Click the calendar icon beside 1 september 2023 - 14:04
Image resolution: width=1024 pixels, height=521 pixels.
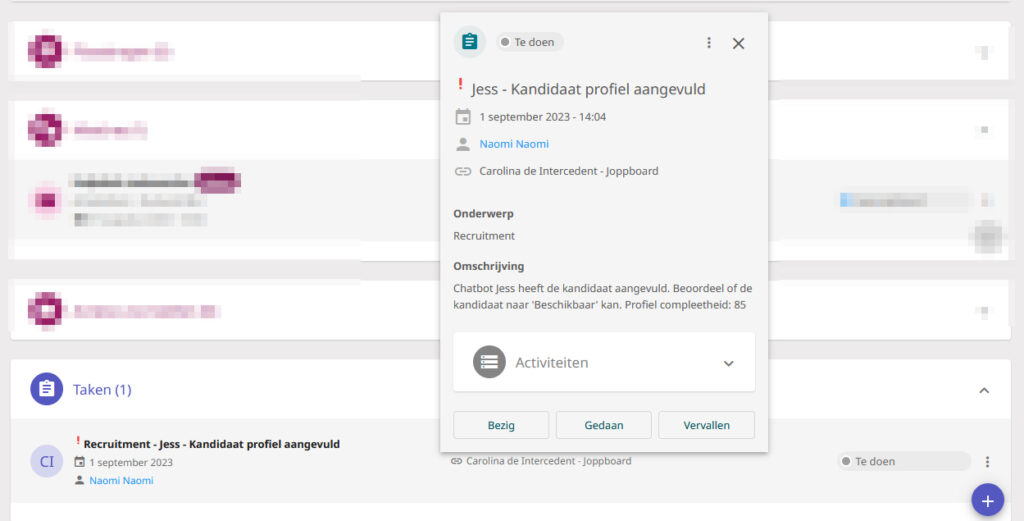pyautogui.click(x=463, y=117)
